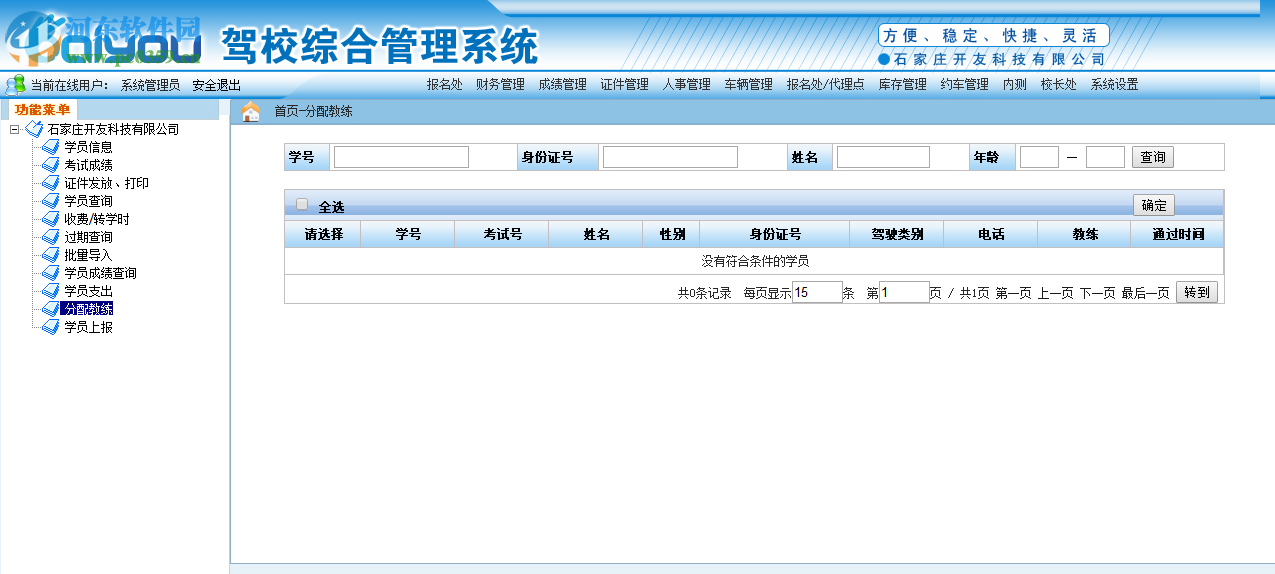Open 考试成绩 in the tree
Image resolution: width=1275 pixels, height=574 pixels.
point(88,165)
